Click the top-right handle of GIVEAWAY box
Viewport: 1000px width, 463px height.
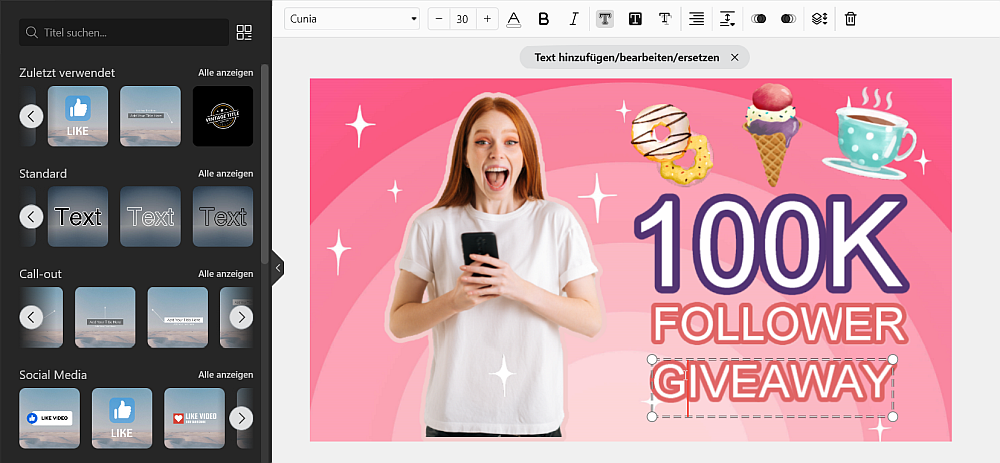tap(893, 360)
